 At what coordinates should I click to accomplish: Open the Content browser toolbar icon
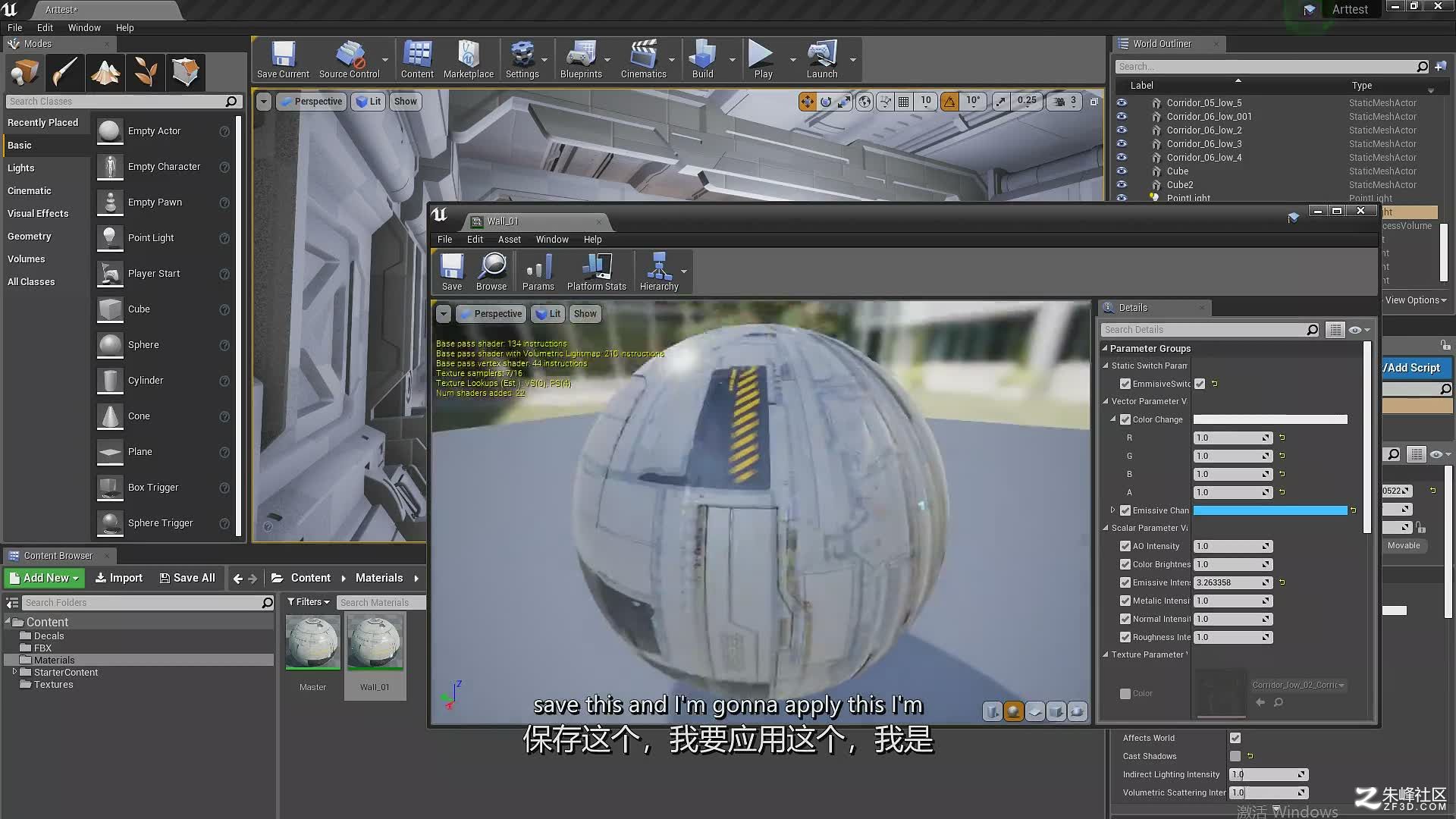point(417,60)
